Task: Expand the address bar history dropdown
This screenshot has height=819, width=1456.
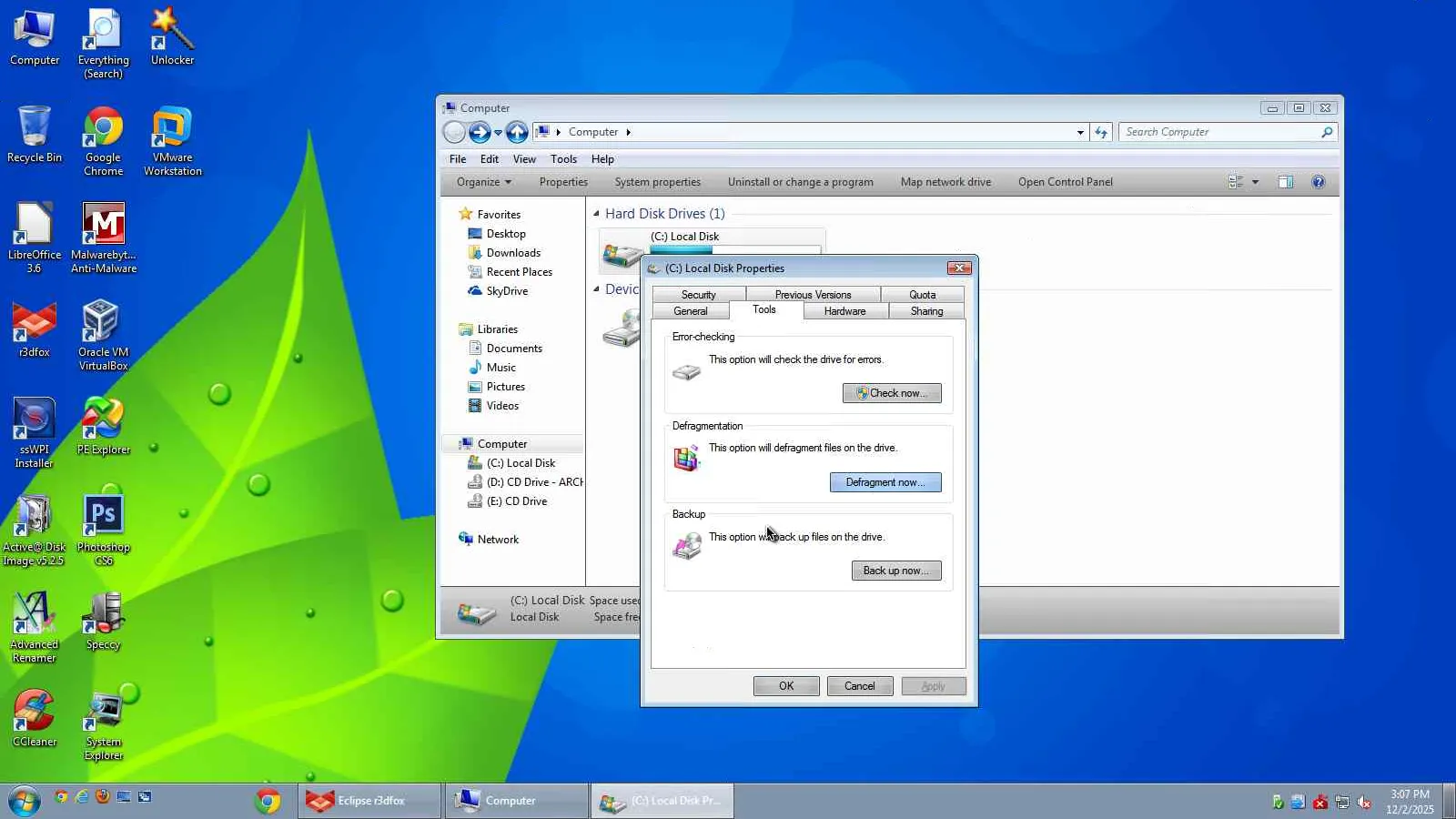Action: tap(1080, 132)
